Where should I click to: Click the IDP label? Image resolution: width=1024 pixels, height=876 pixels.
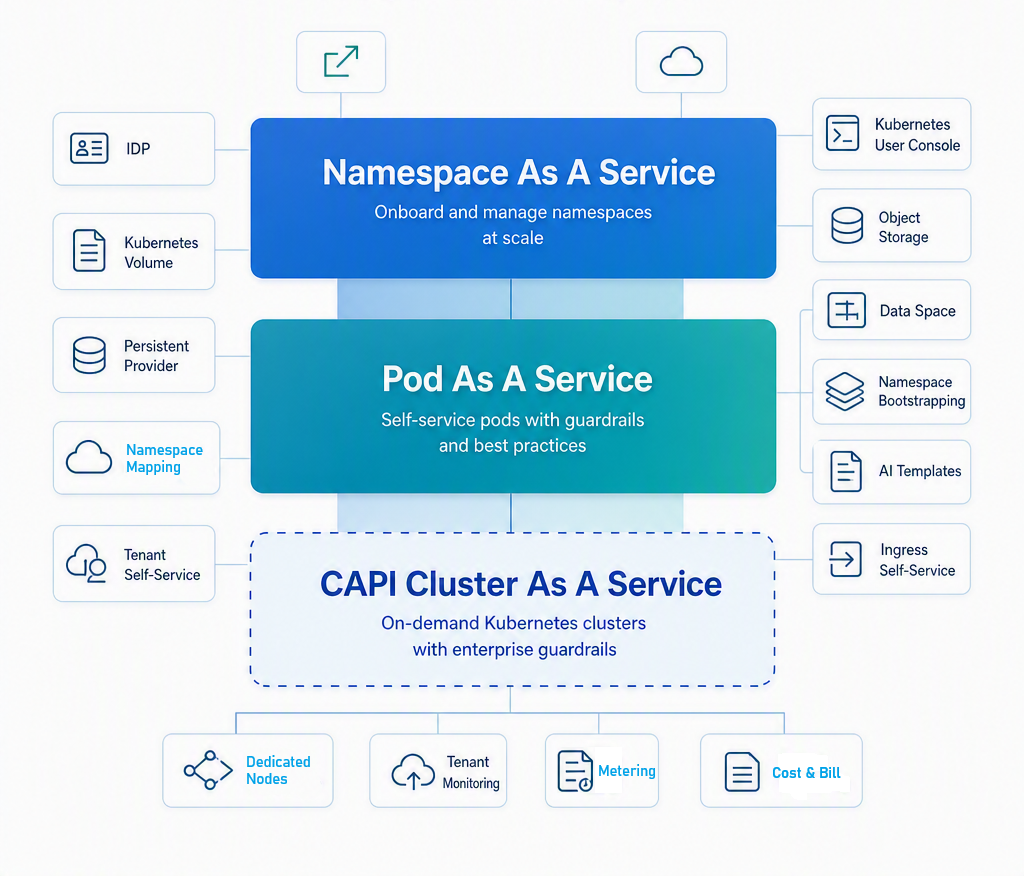pyautogui.click(x=138, y=149)
